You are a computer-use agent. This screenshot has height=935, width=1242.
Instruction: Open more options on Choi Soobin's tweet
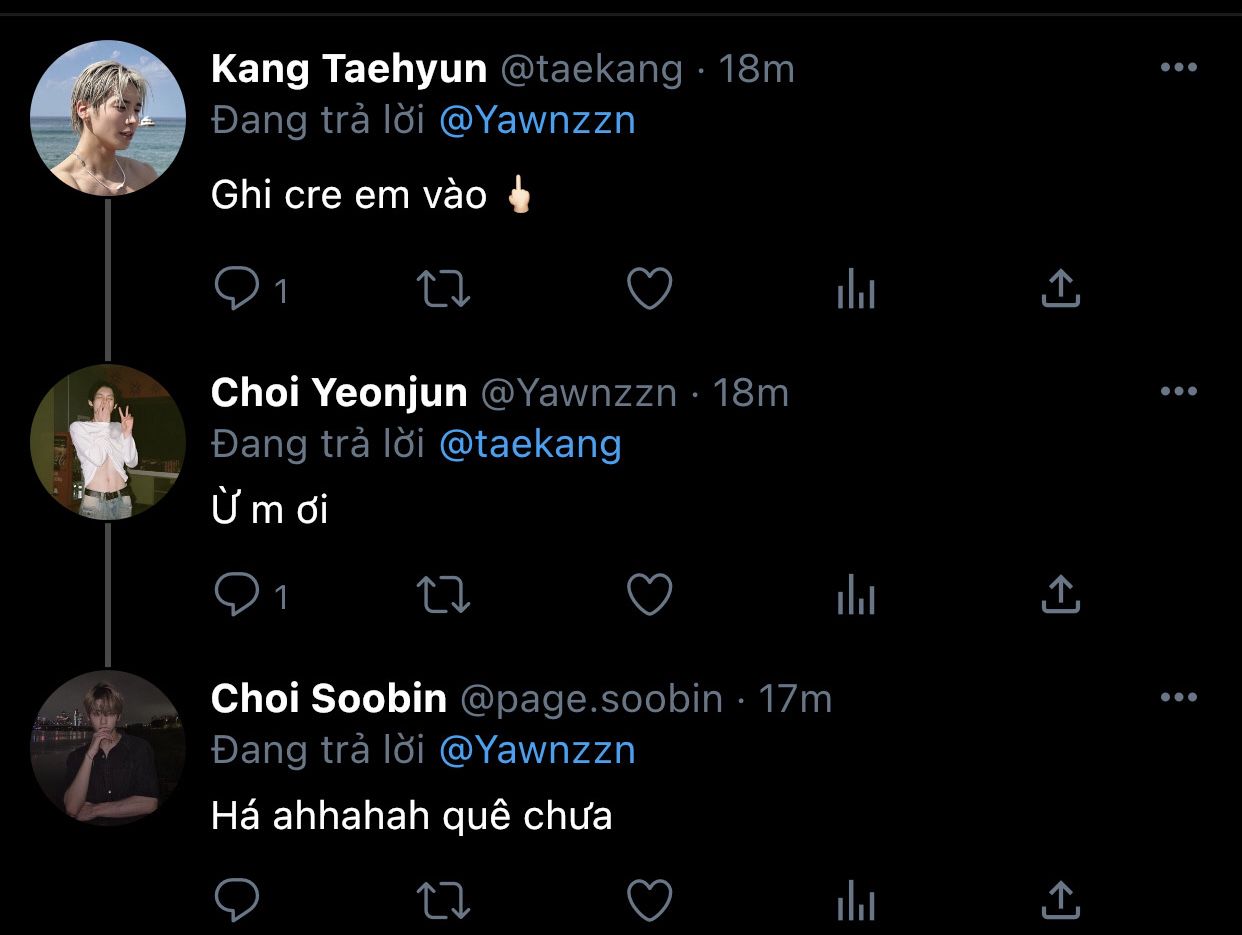pyautogui.click(x=1178, y=698)
